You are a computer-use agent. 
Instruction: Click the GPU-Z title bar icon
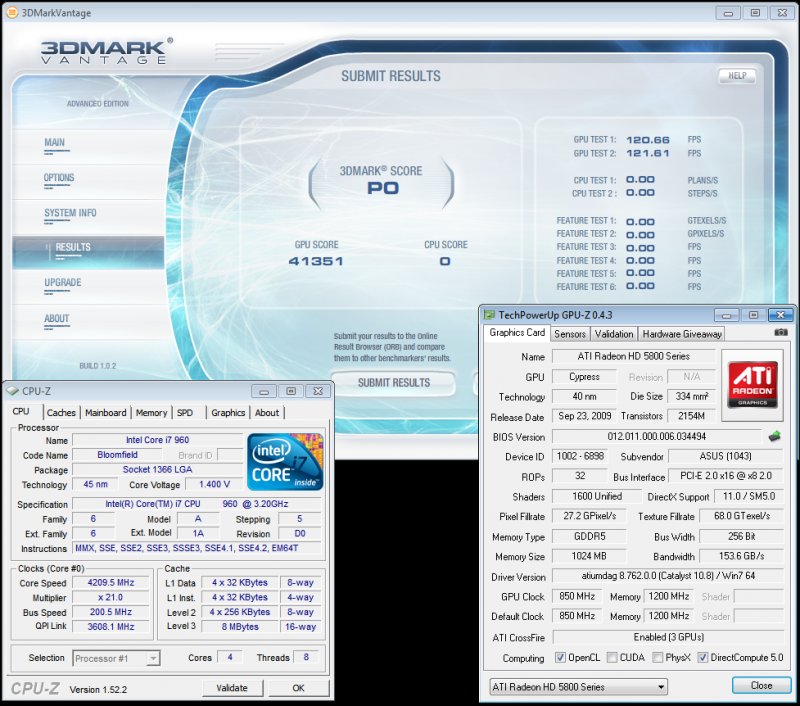point(489,315)
